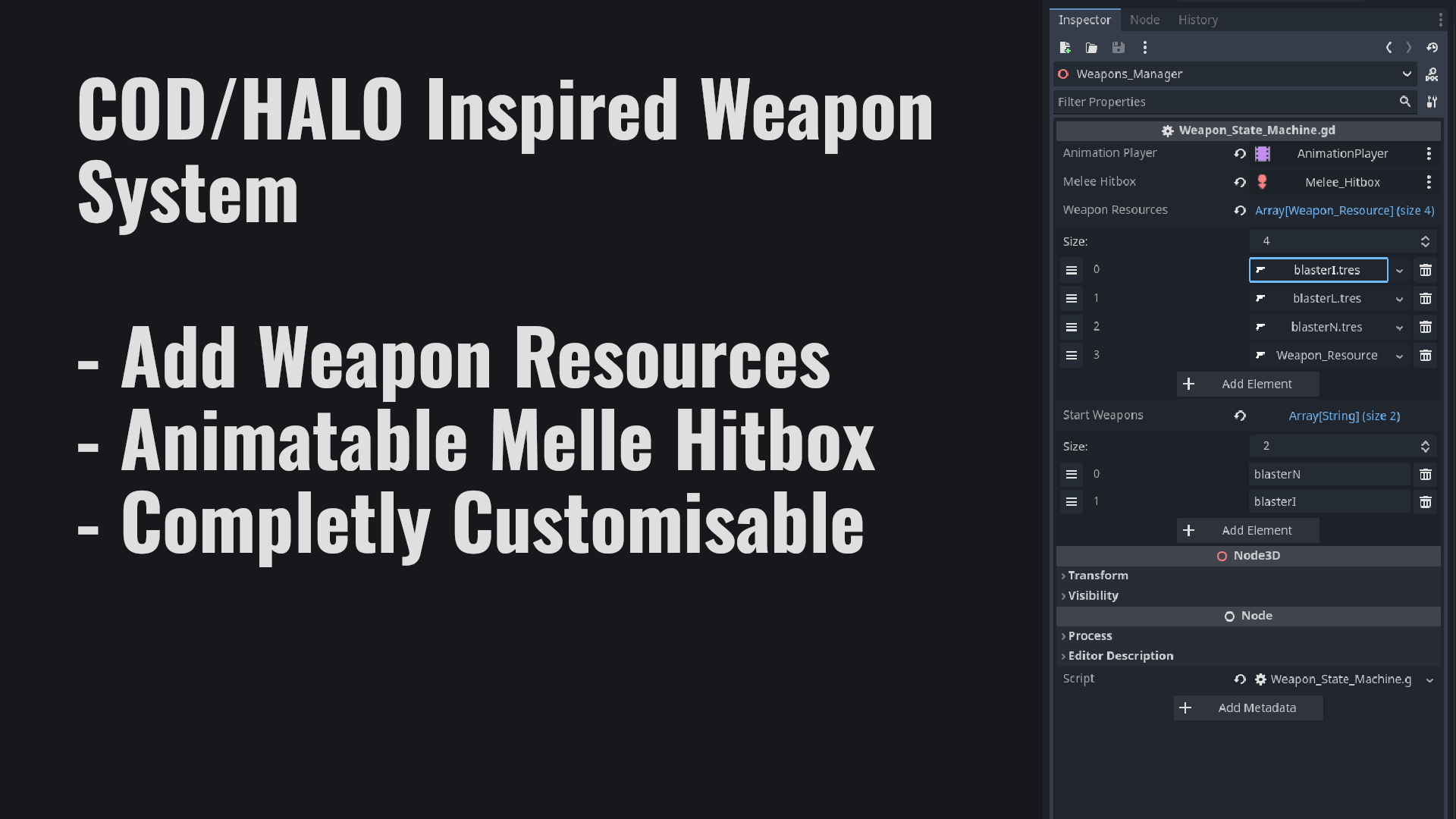Open the Weapons_Manager node selector dropdown
The image size is (1456, 819).
[x=1407, y=74]
